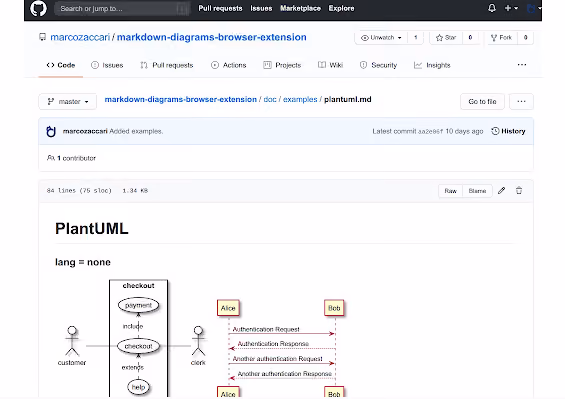The height and width of the screenshot is (399, 565).
Task: Navigate to examples folder breadcrumb
Action: (x=300, y=99)
